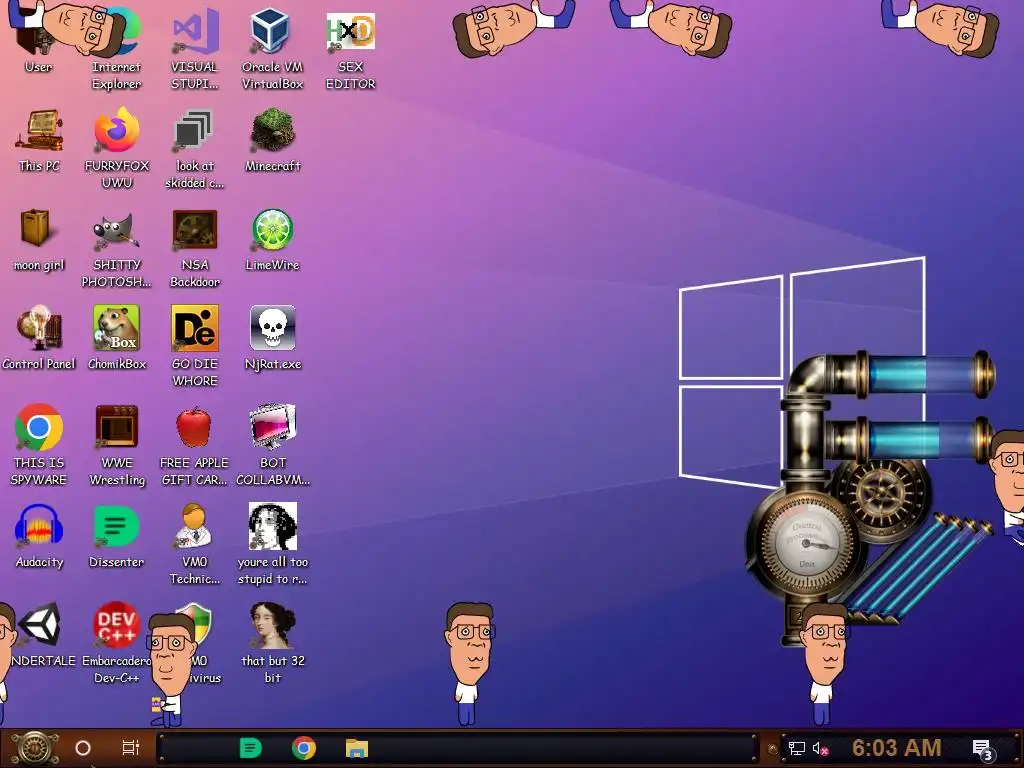Open the 'youre all too stupid to r...' icon

coord(273,545)
